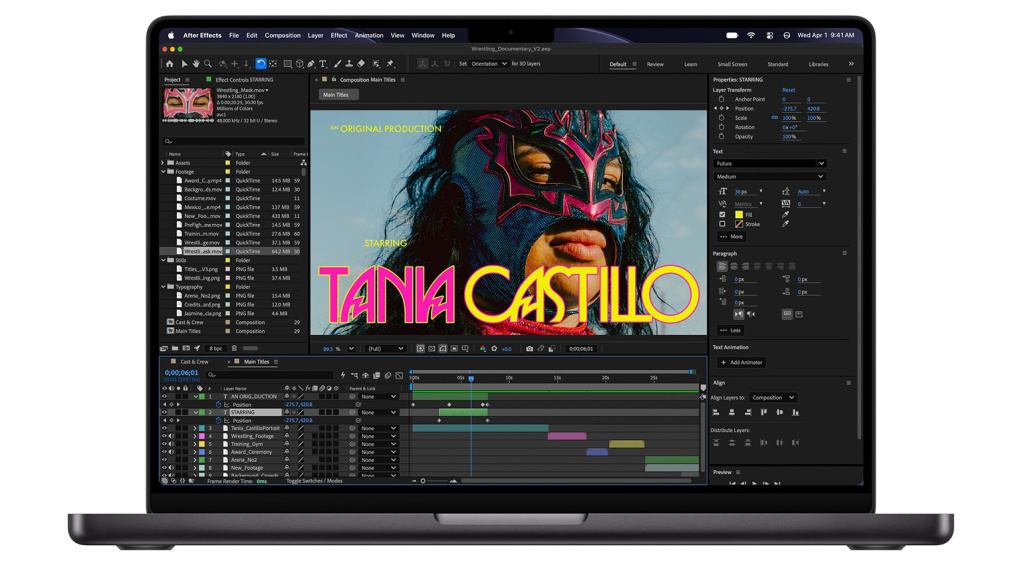The image size is (1024, 565).
Task: Hide the Wrestling_Footage layer
Action: [165, 436]
